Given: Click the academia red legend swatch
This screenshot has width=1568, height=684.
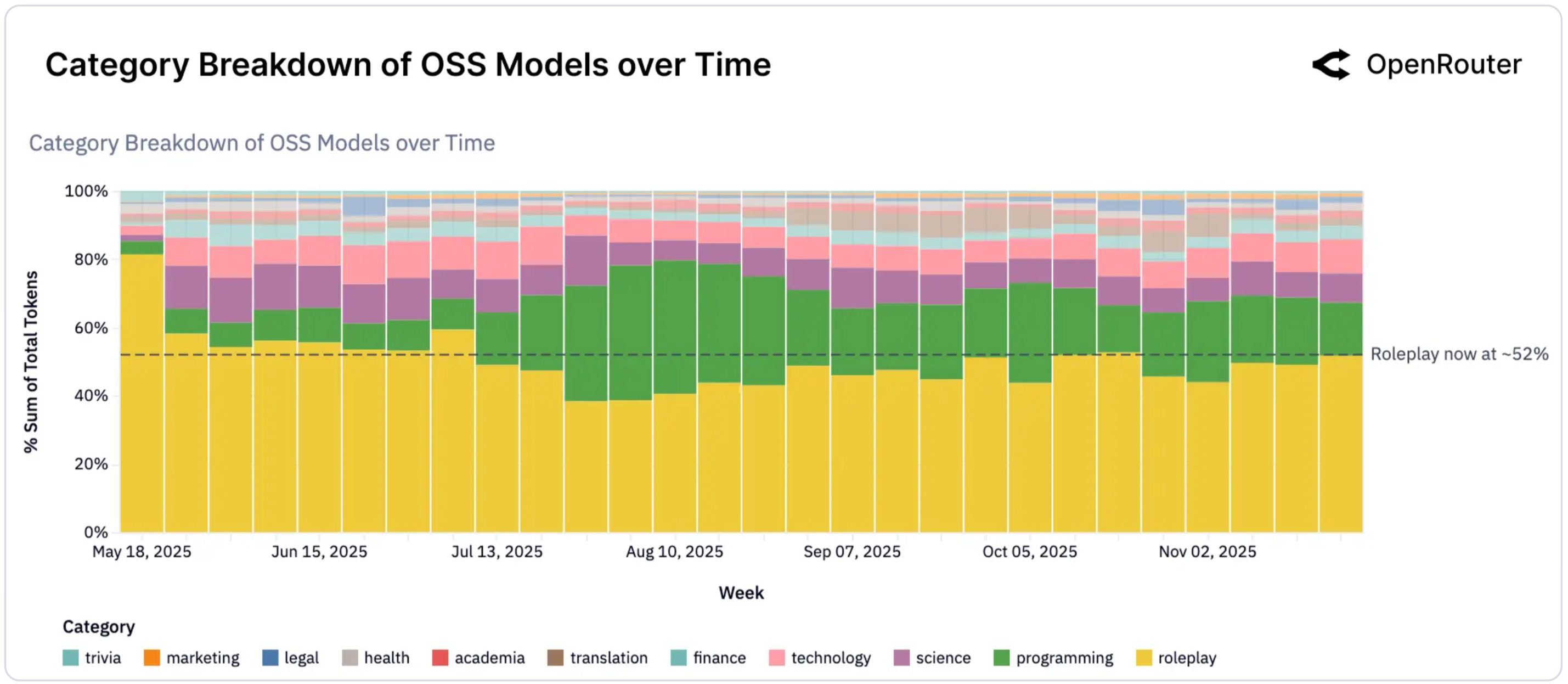Looking at the screenshot, I should 440,658.
